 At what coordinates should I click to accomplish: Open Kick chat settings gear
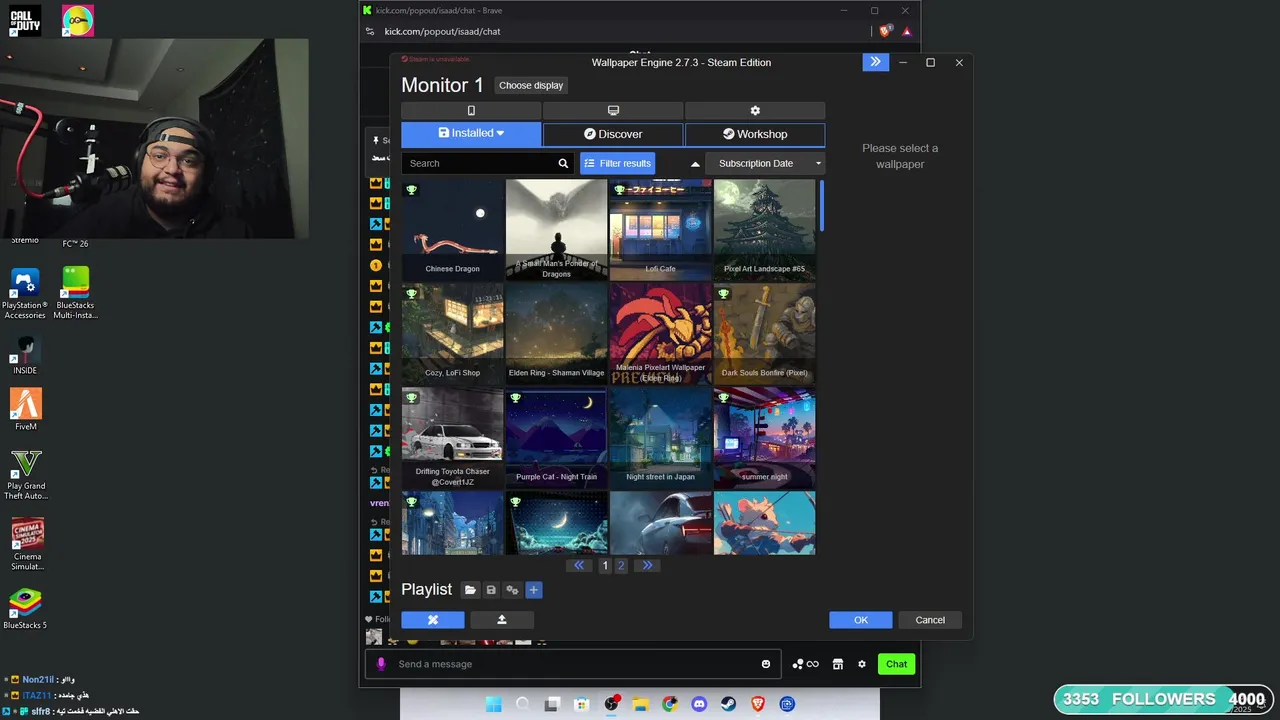[862, 664]
